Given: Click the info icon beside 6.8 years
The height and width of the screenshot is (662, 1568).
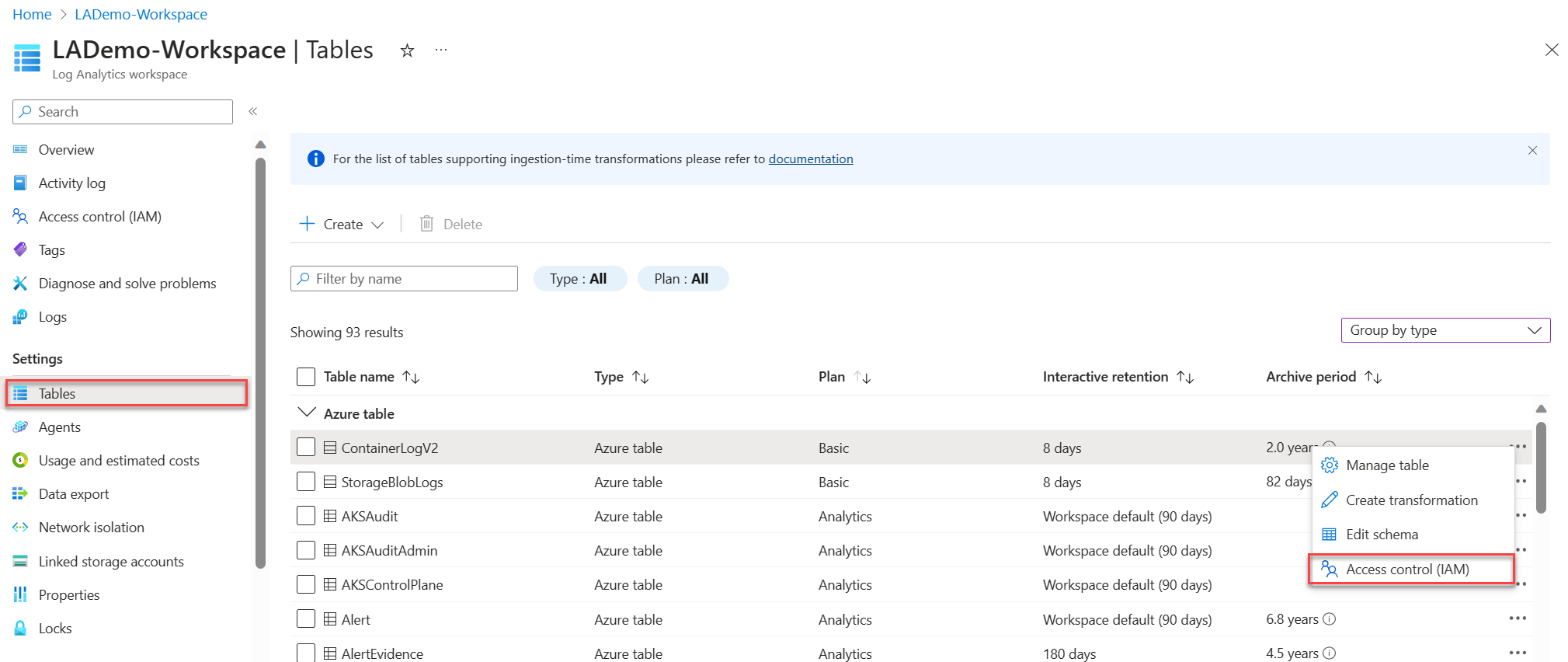Looking at the screenshot, I should coord(1330,619).
